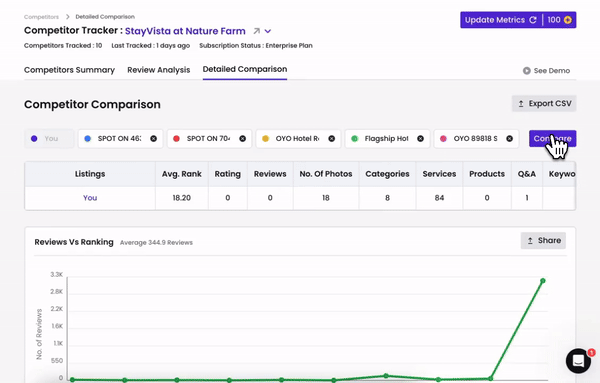Switch to the Competitors Summary tab

tap(69, 70)
